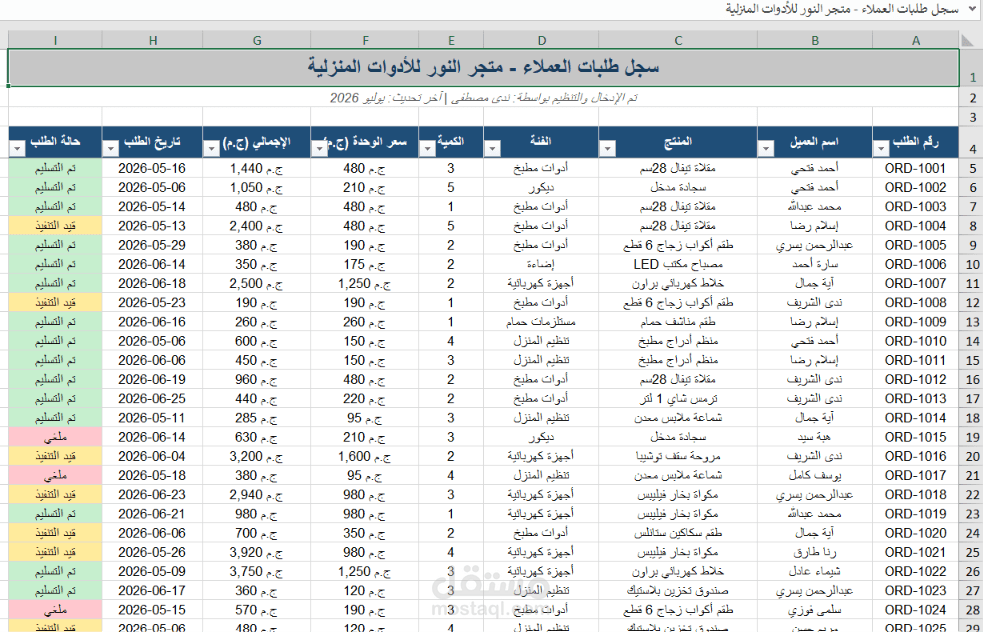983x632 pixels.
Task: Select column C header
Action: point(678,40)
